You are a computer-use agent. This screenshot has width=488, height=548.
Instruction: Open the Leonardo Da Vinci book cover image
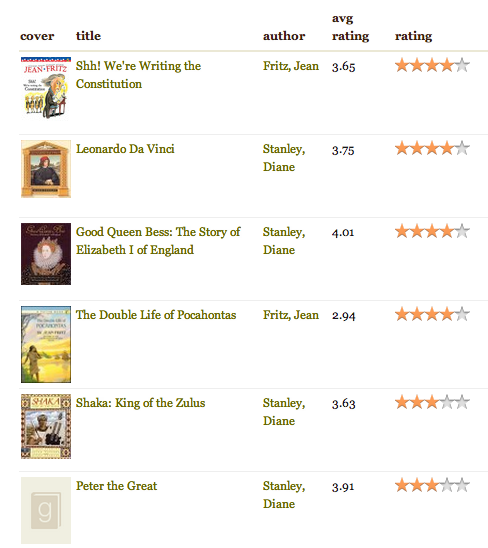[46, 169]
